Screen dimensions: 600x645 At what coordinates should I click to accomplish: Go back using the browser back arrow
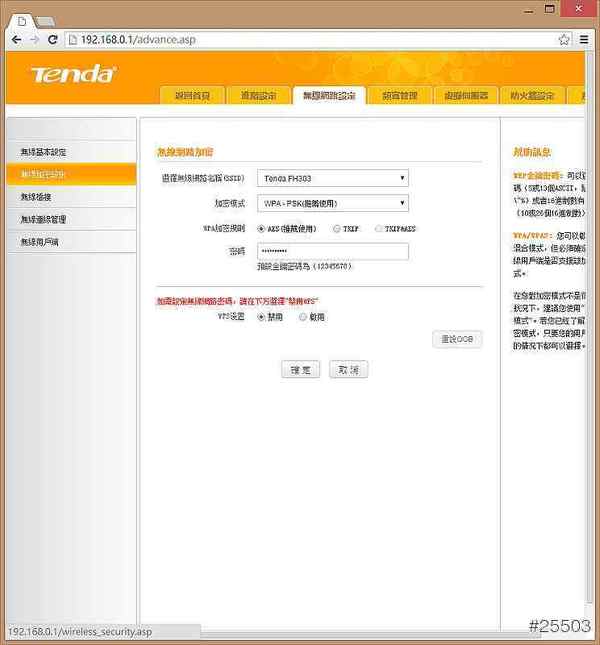point(16,39)
